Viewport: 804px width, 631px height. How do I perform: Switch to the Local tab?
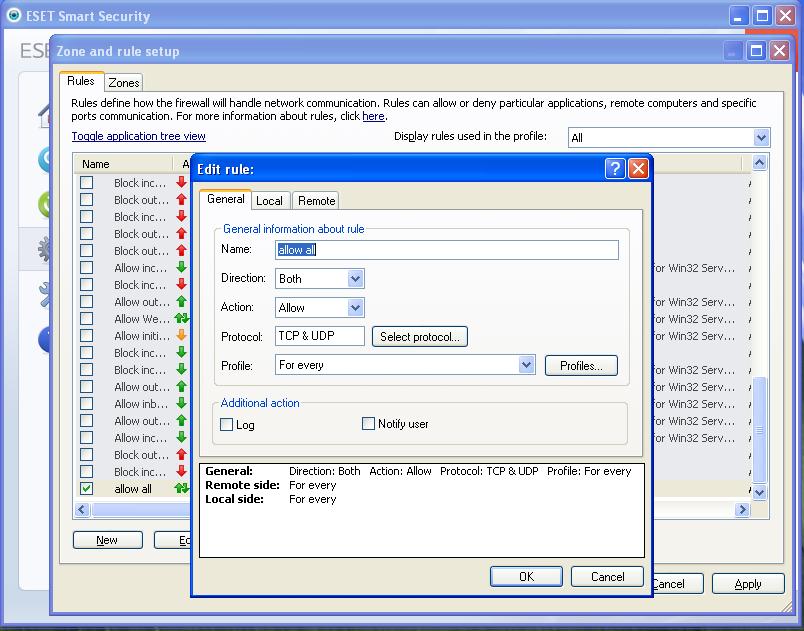click(x=270, y=201)
